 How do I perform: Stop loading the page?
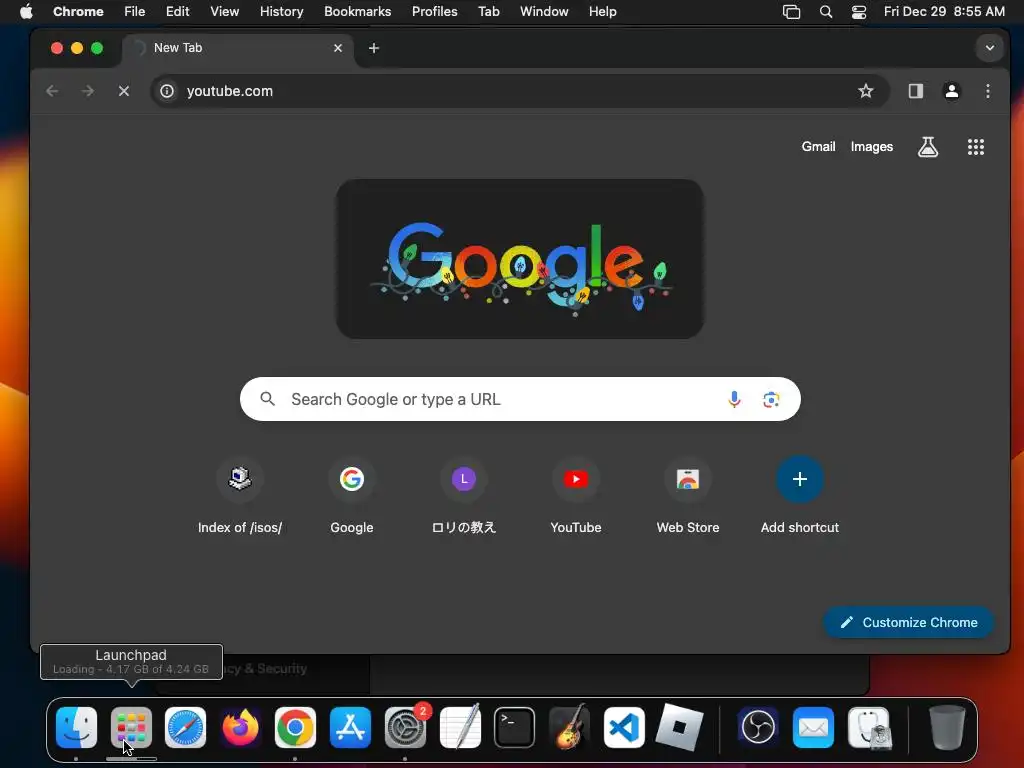pos(123,91)
